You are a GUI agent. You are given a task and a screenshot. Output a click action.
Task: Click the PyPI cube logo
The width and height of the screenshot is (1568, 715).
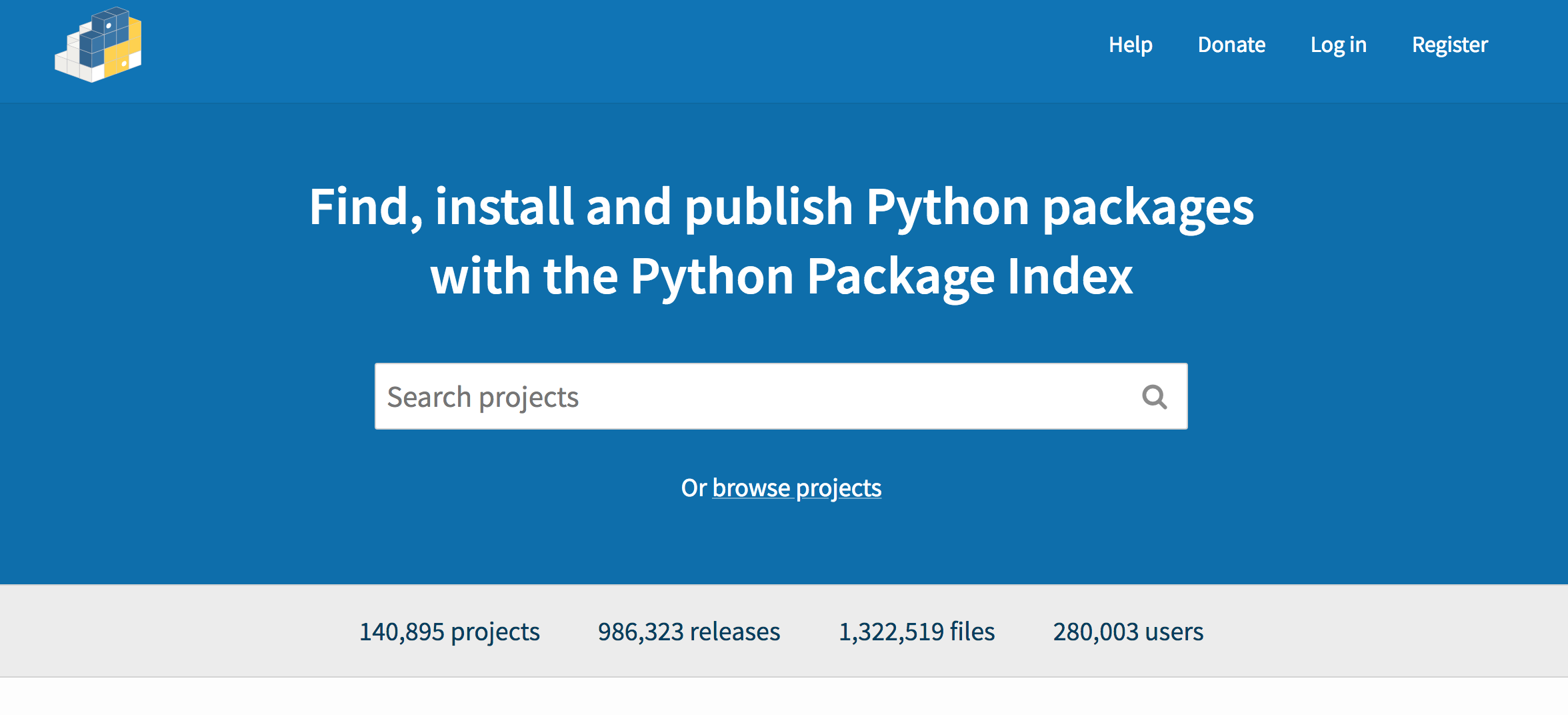pos(98,45)
